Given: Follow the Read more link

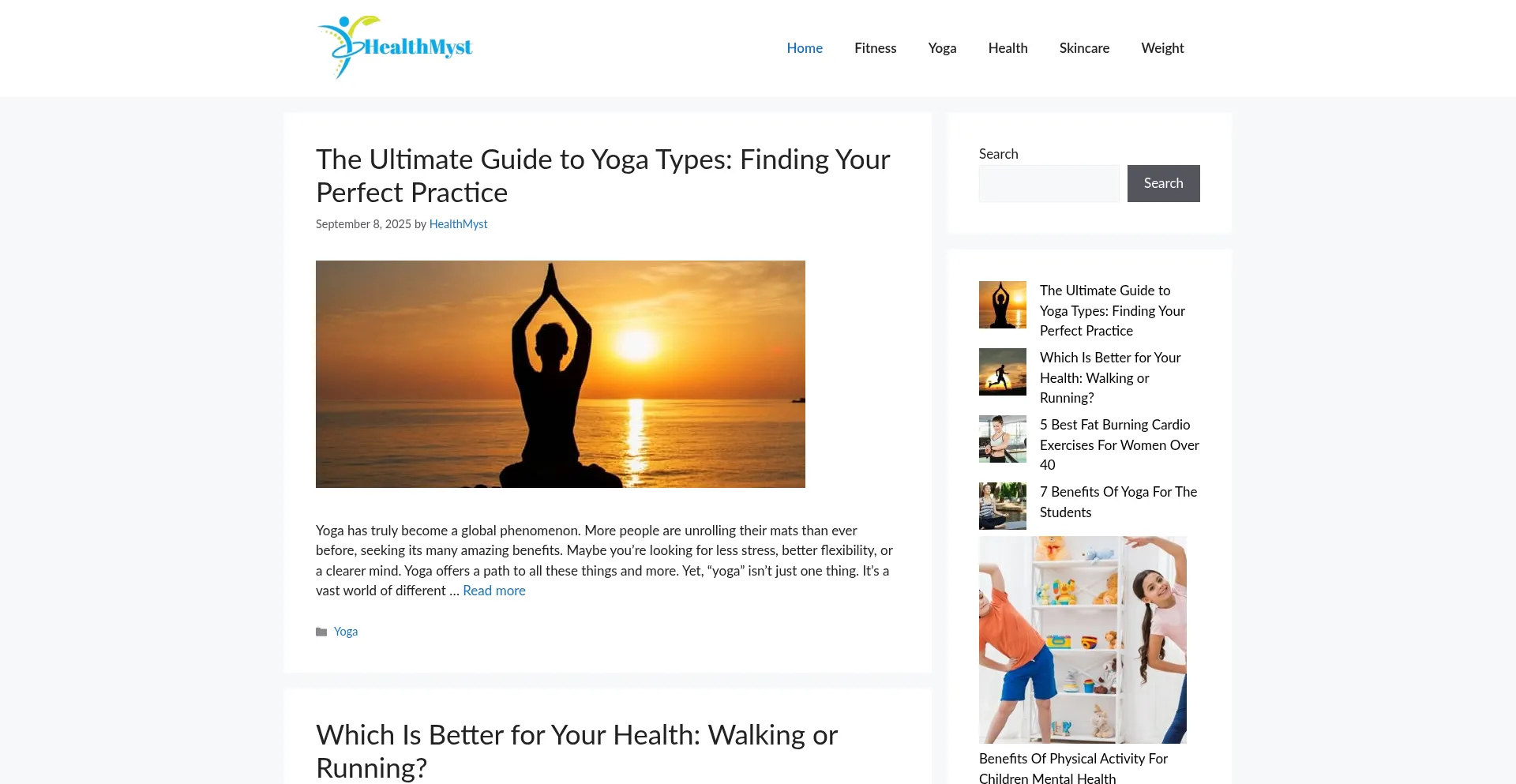Looking at the screenshot, I should tap(494, 591).
